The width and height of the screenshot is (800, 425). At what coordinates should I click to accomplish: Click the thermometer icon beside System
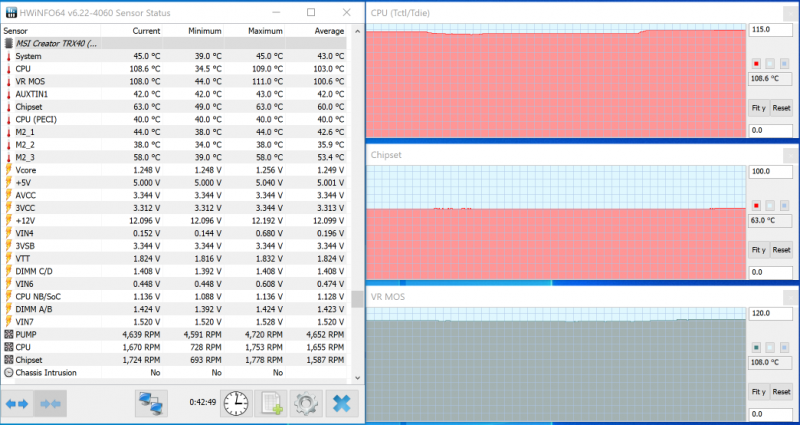(8, 56)
